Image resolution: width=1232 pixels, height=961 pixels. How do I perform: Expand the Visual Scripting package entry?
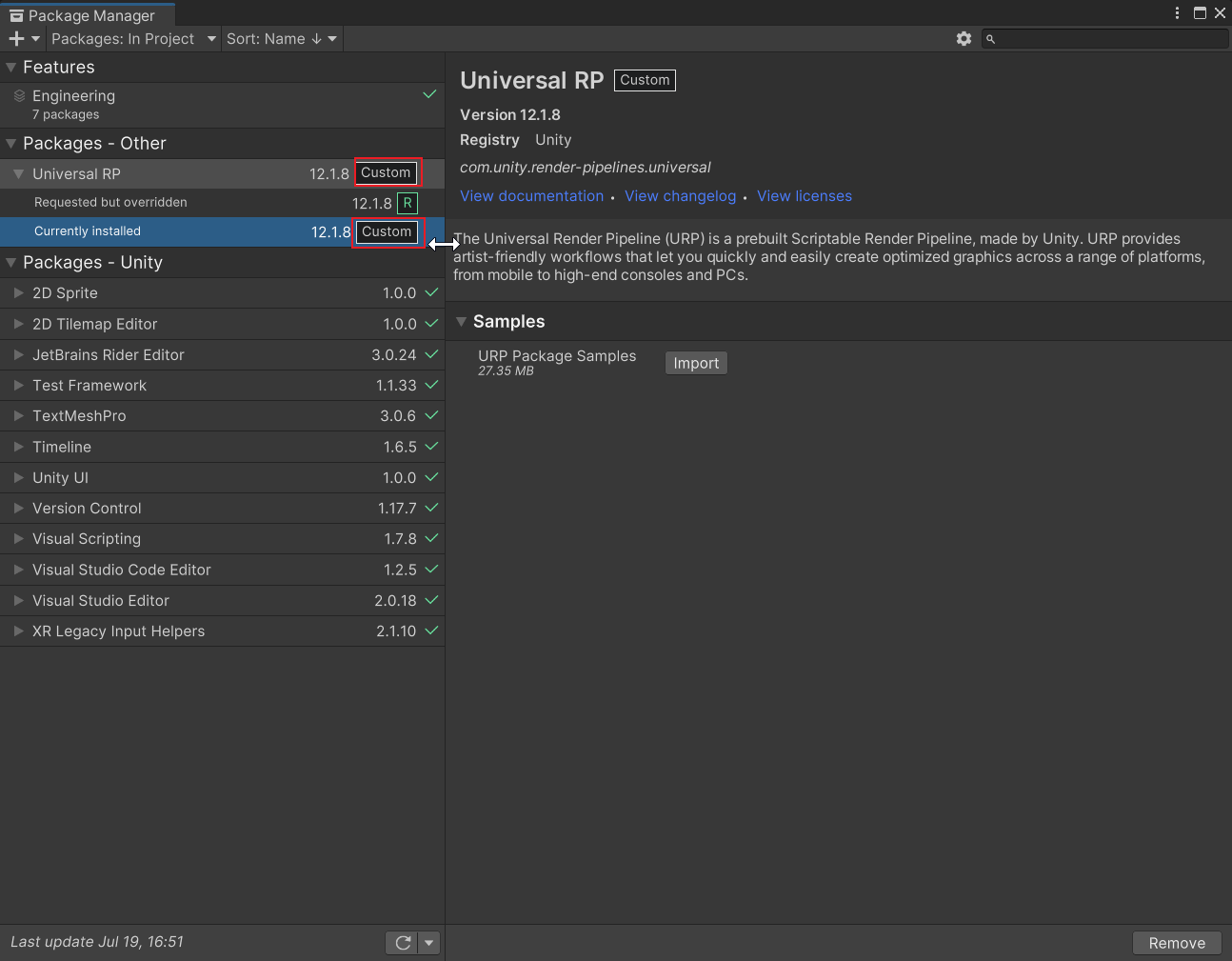pyautogui.click(x=17, y=538)
